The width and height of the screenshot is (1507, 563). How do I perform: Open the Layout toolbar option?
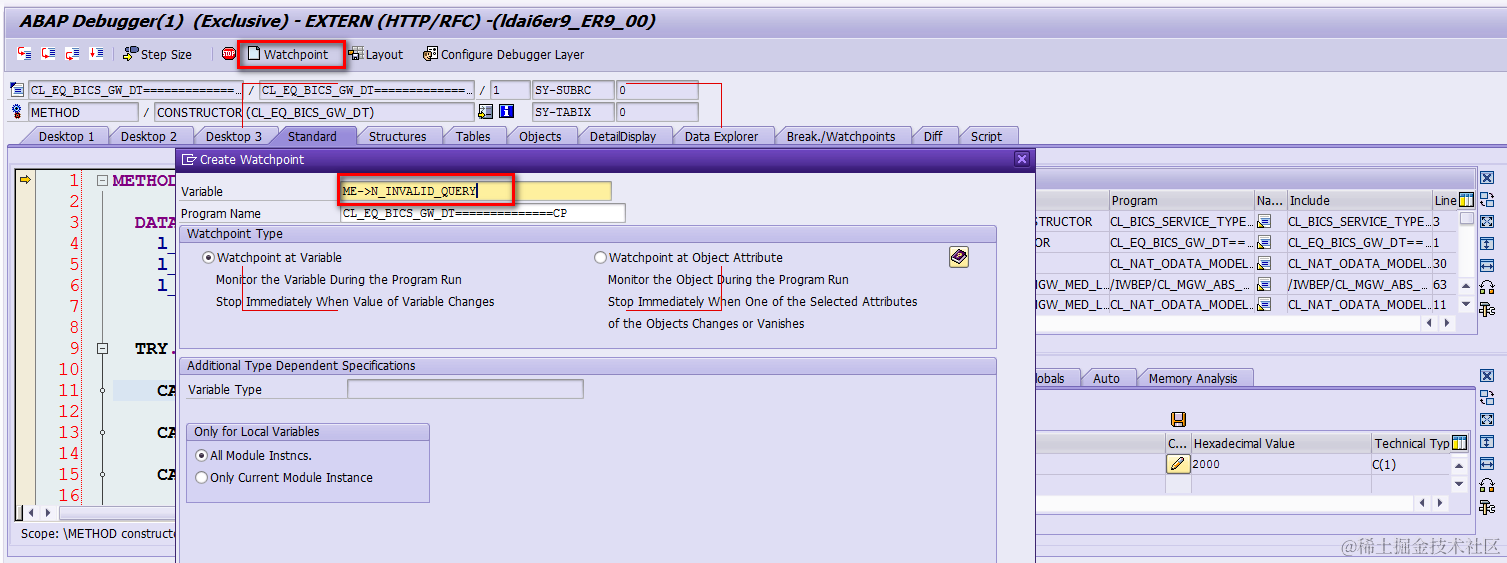pos(375,54)
